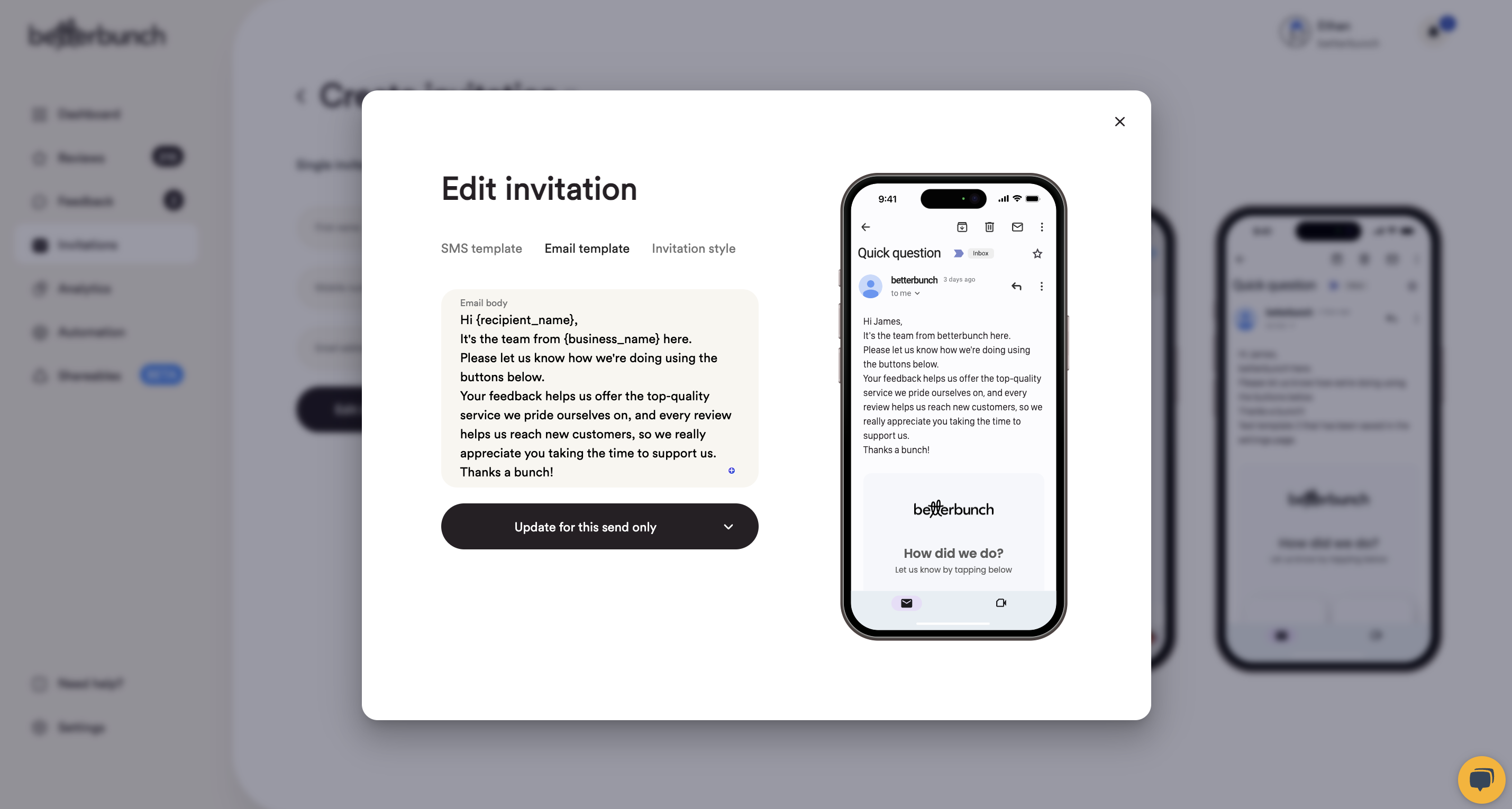1512x809 pixels.
Task: Toggle the Feedback notification badge
Action: [x=174, y=201]
